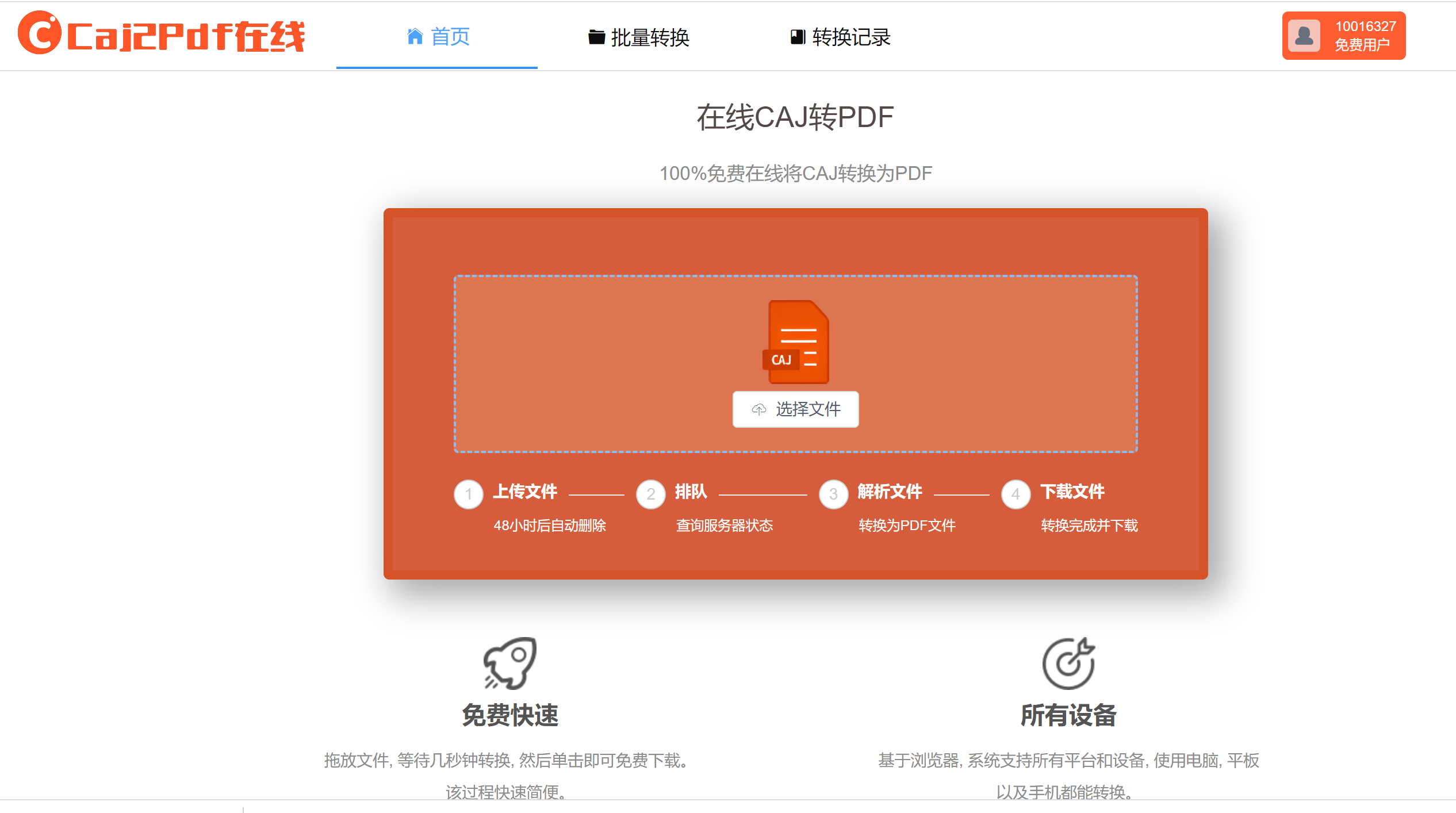The width and height of the screenshot is (1456, 813).
Task: Click the book icon beside 转换记录
Action: click(x=796, y=37)
